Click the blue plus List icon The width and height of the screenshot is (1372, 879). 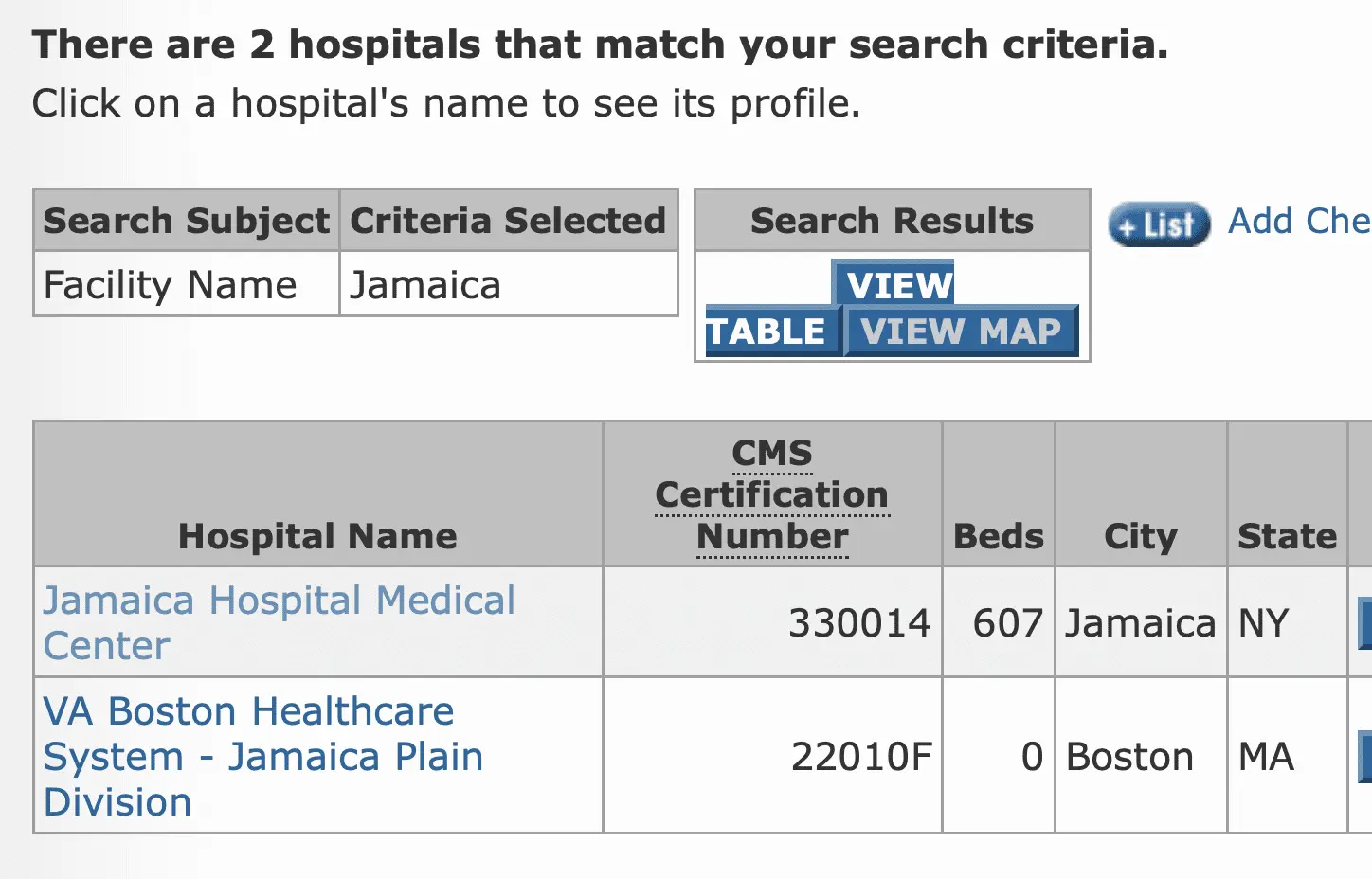pos(1159,224)
